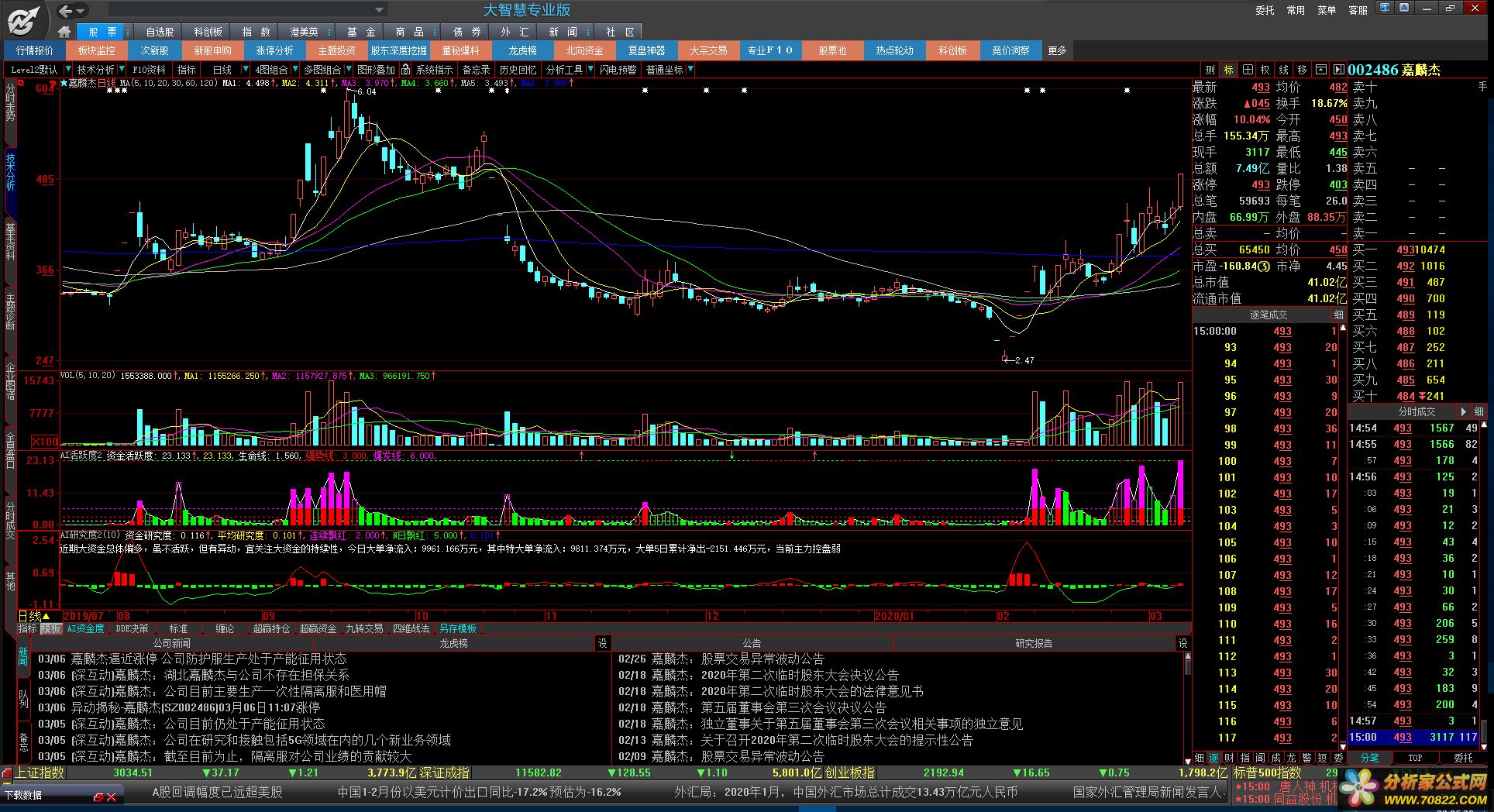The width and height of the screenshot is (1494, 812).
Task: Click the 闻 news tab at bottom
Action: (1260, 758)
